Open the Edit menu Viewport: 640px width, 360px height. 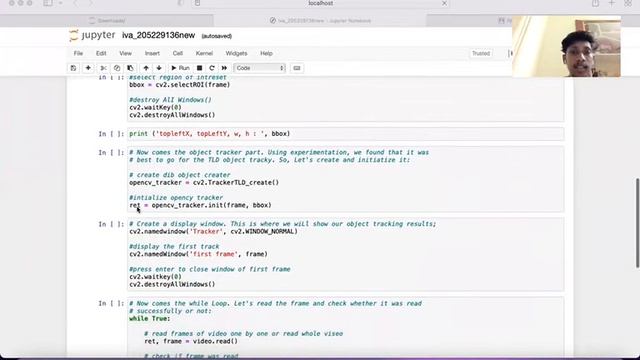point(101,53)
